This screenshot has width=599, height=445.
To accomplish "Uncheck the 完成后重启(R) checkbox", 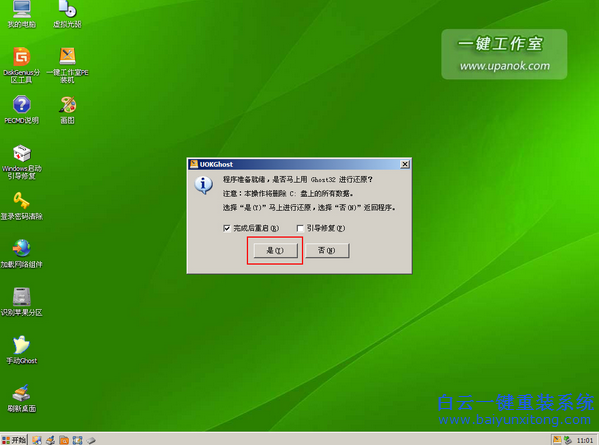I will click(227, 228).
